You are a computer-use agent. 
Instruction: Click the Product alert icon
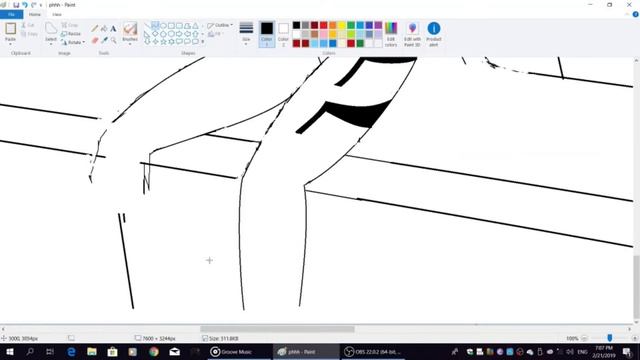point(433,34)
